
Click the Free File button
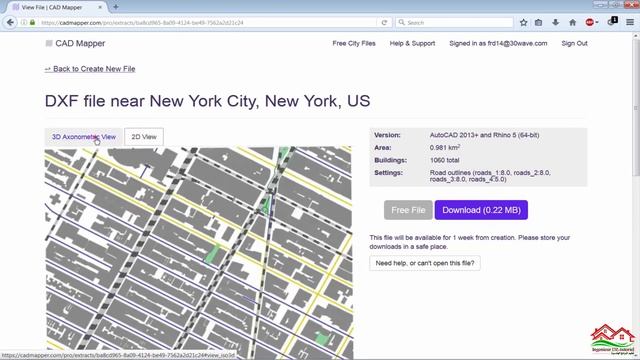[408, 210]
